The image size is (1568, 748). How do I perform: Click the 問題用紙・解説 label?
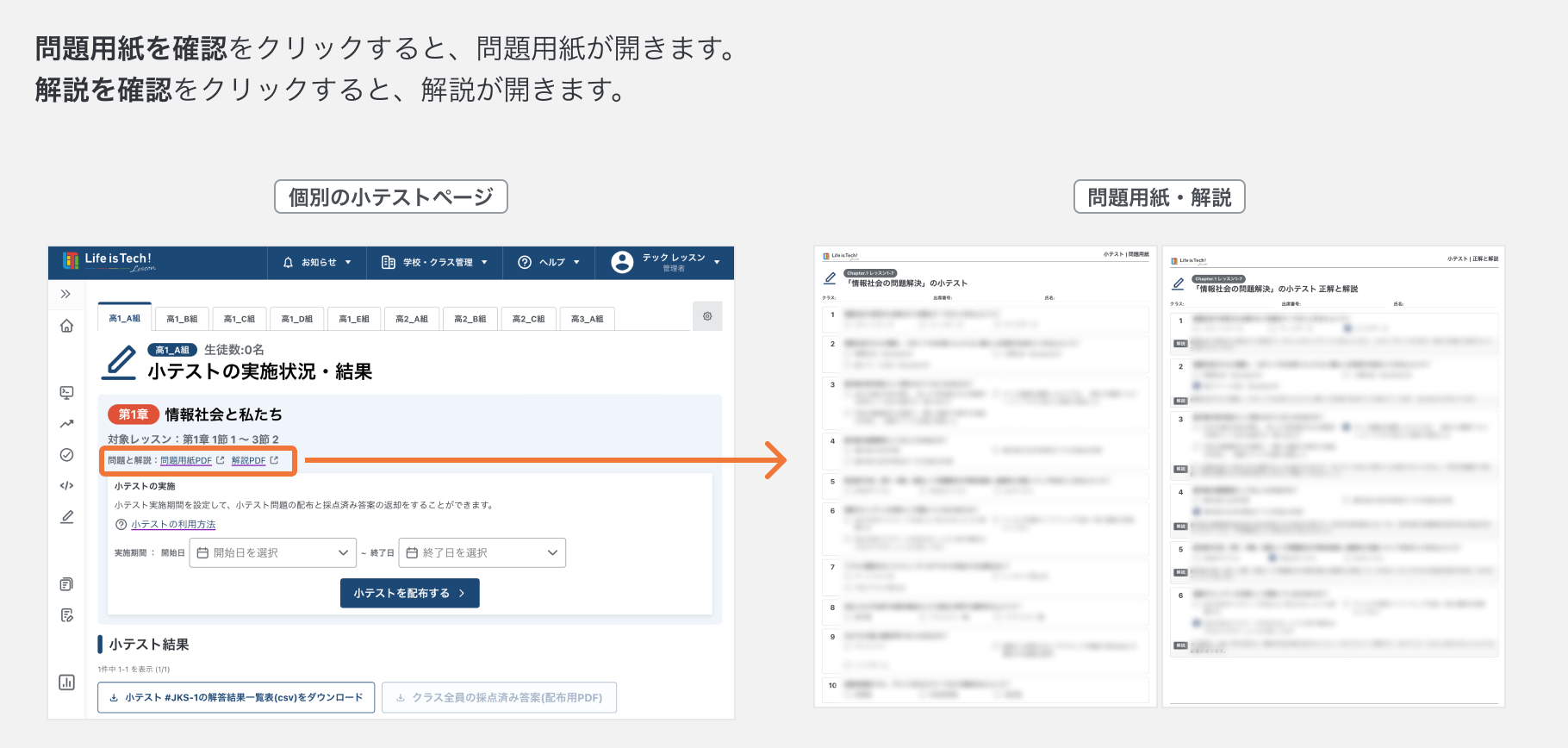(1160, 196)
